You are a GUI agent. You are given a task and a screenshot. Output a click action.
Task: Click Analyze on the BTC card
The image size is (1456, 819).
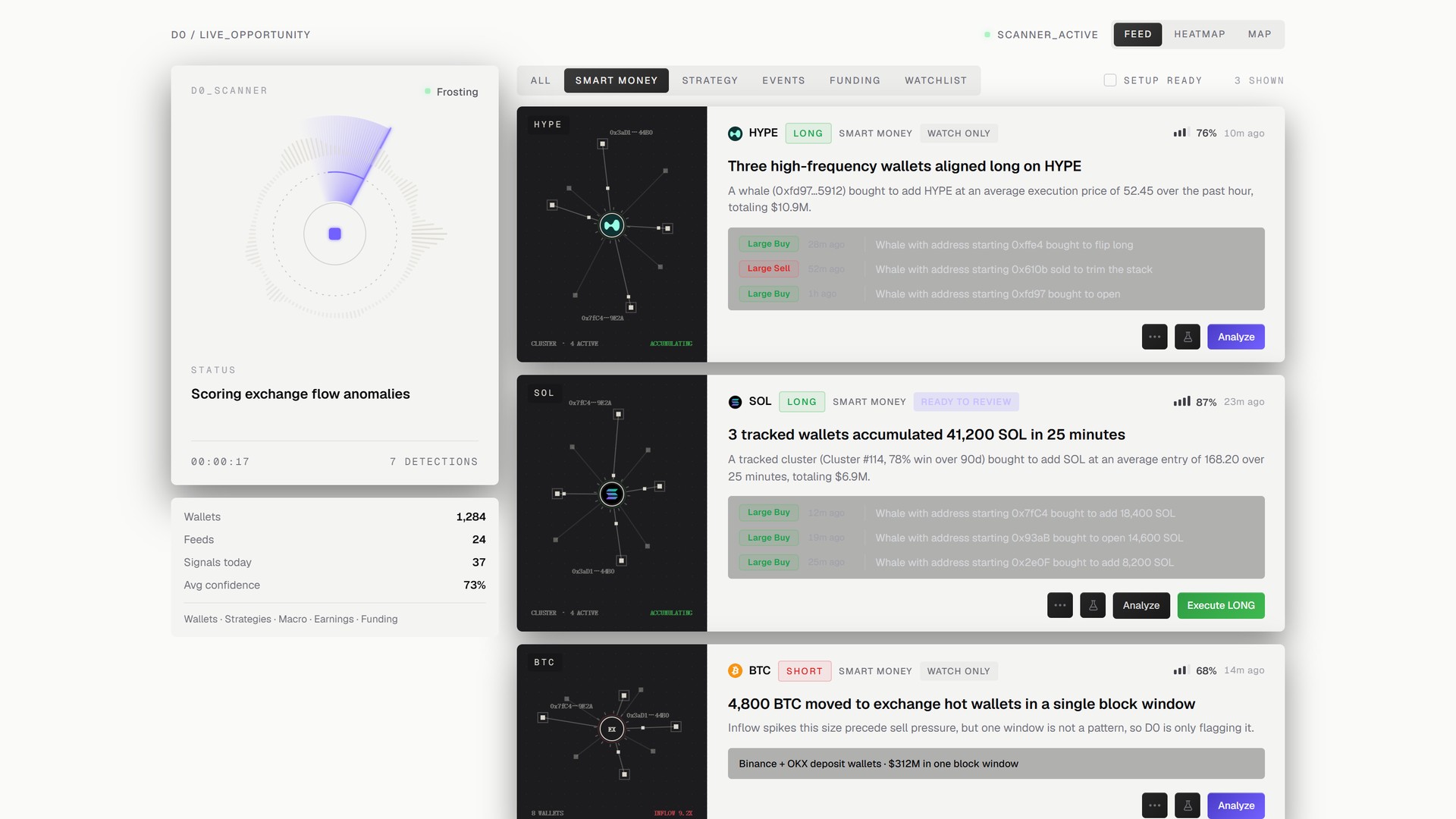tap(1236, 805)
